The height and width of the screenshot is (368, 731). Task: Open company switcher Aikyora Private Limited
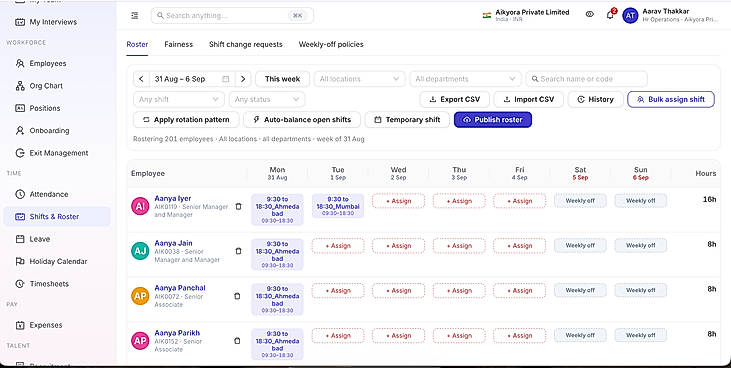point(526,15)
